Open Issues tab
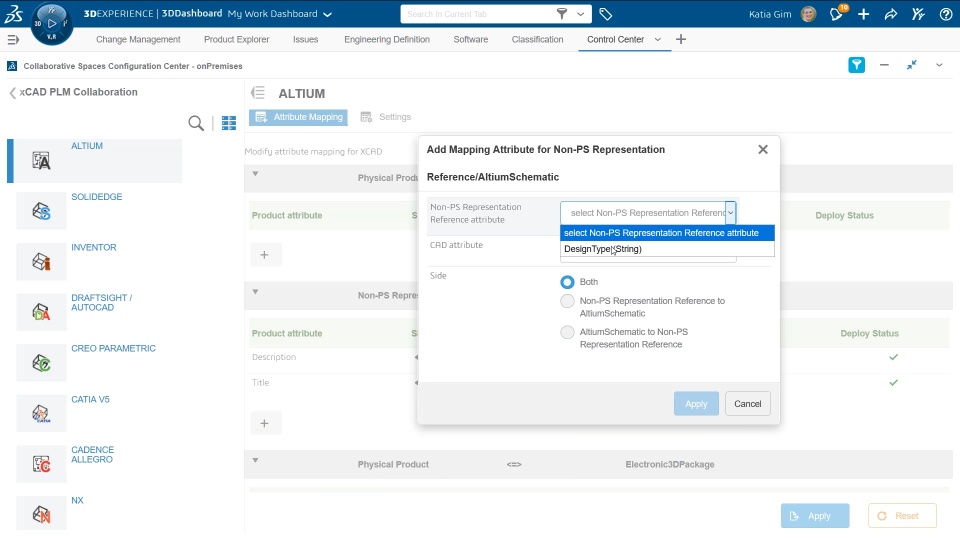This screenshot has width=960, height=540. [306, 39]
